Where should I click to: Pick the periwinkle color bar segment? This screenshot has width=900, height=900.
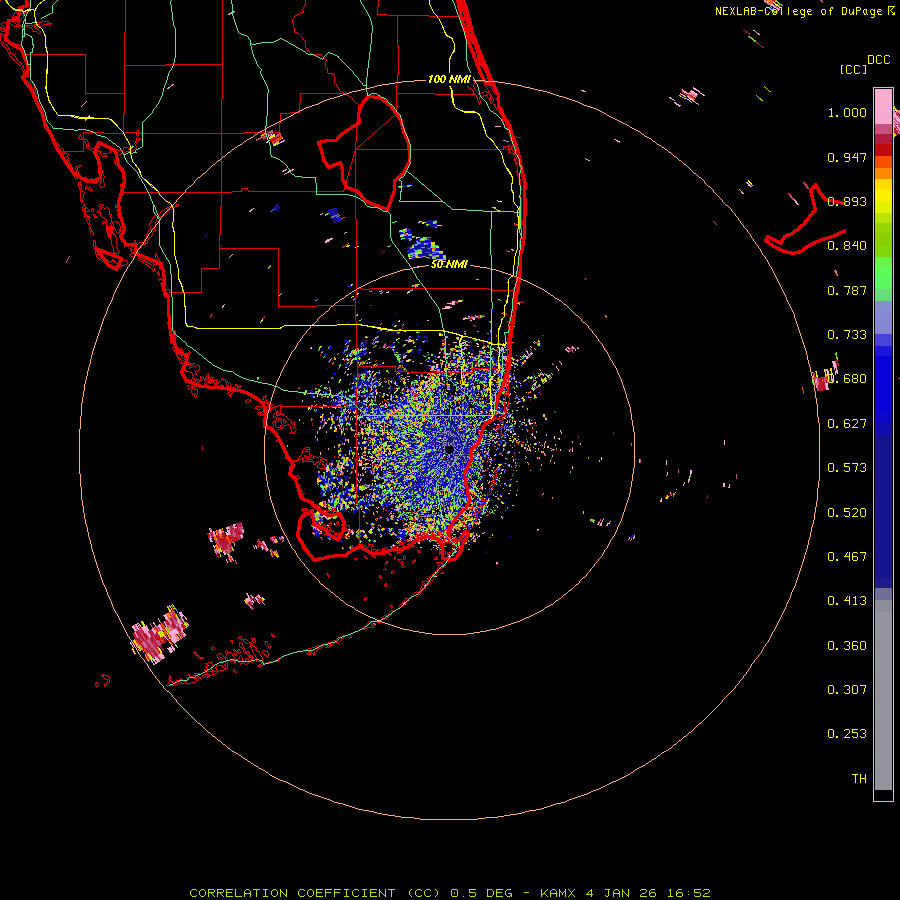[883, 317]
